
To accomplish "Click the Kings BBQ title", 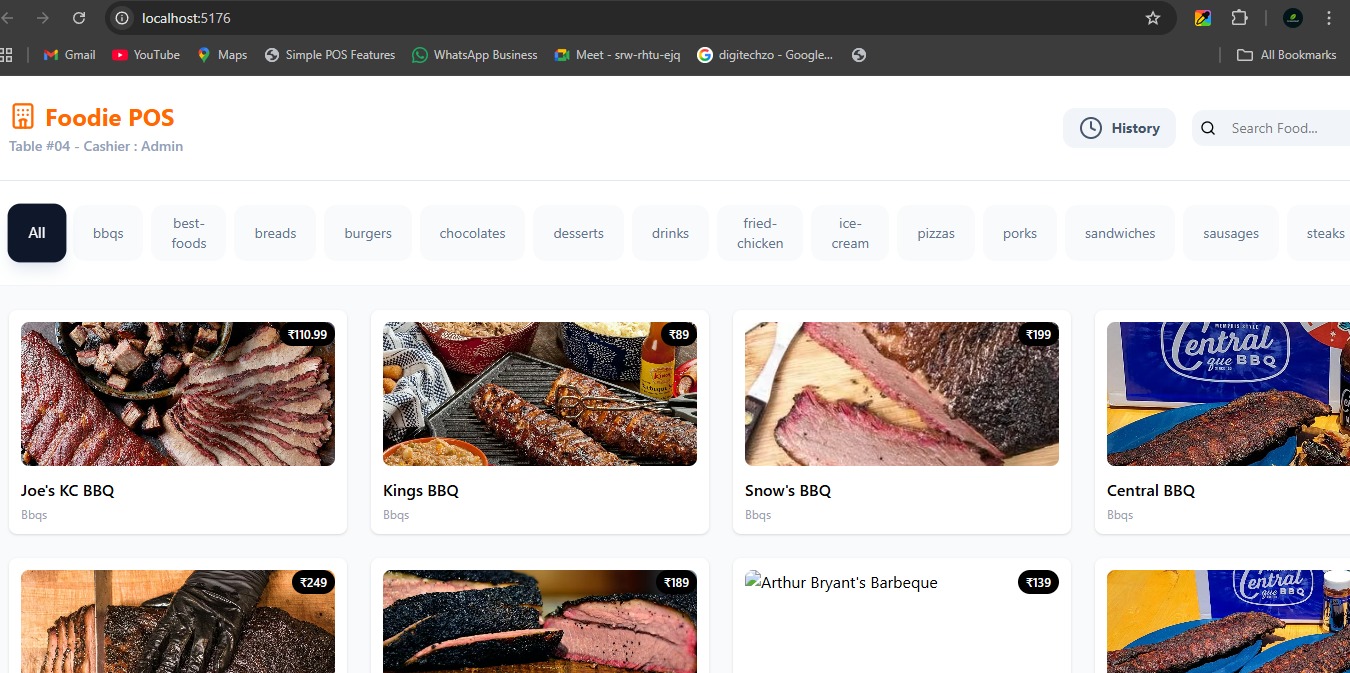I will tap(421, 491).
